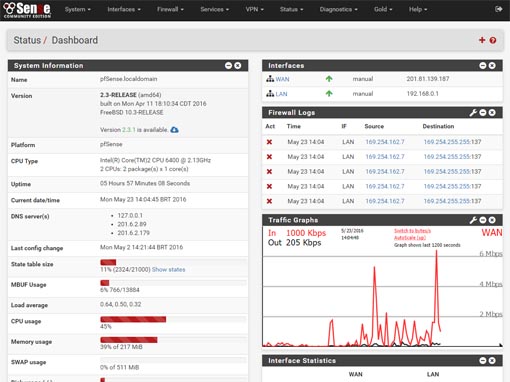Click the WAN network interface icon
510x382 pixels.
click(x=270, y=79)
